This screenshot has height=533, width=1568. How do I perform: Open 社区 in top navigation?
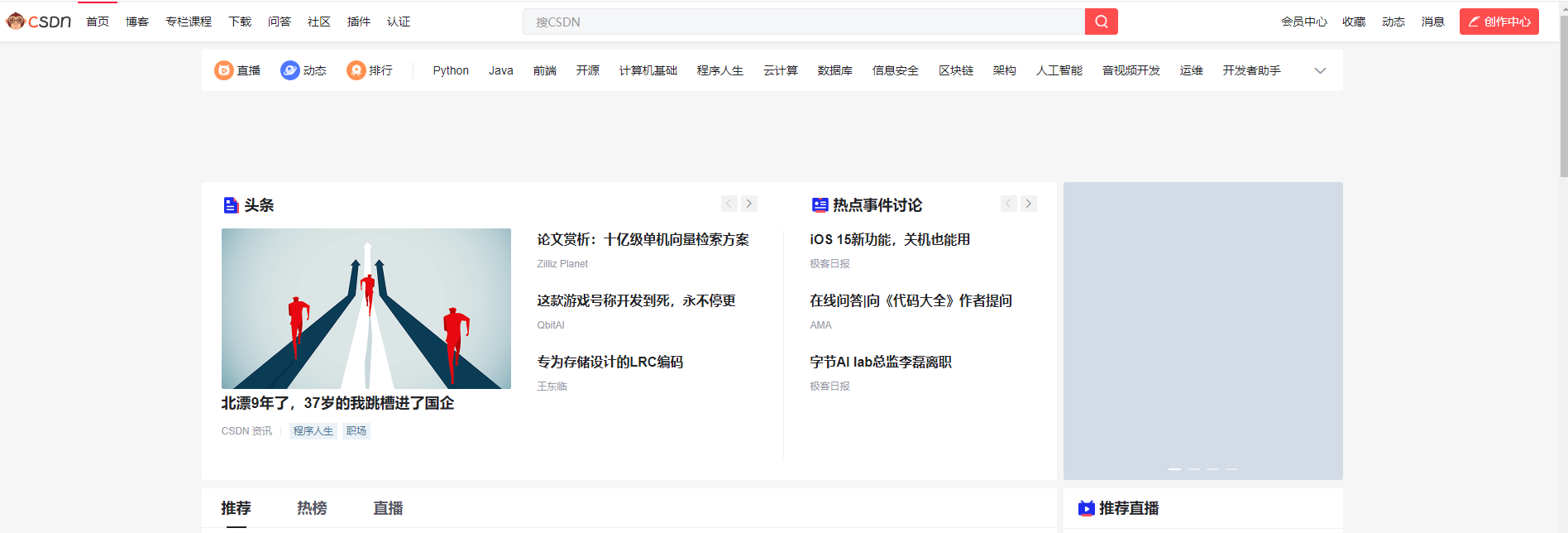(319, 22)
